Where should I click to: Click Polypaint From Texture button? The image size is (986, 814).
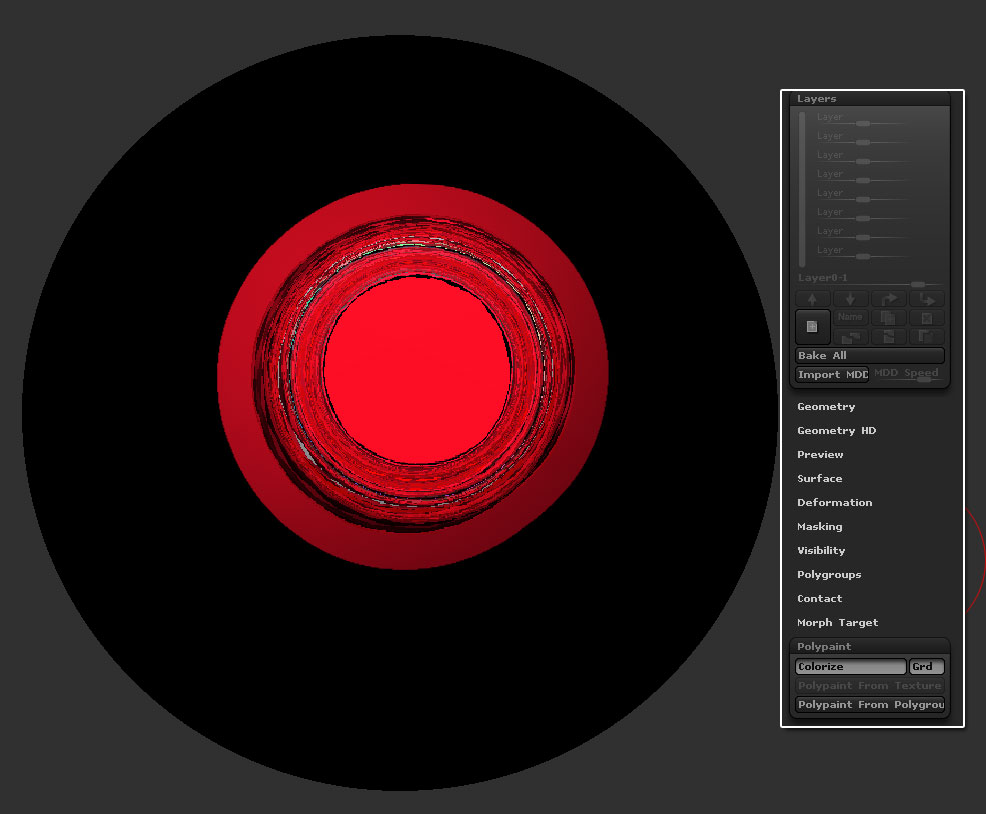tap(870, 686)
